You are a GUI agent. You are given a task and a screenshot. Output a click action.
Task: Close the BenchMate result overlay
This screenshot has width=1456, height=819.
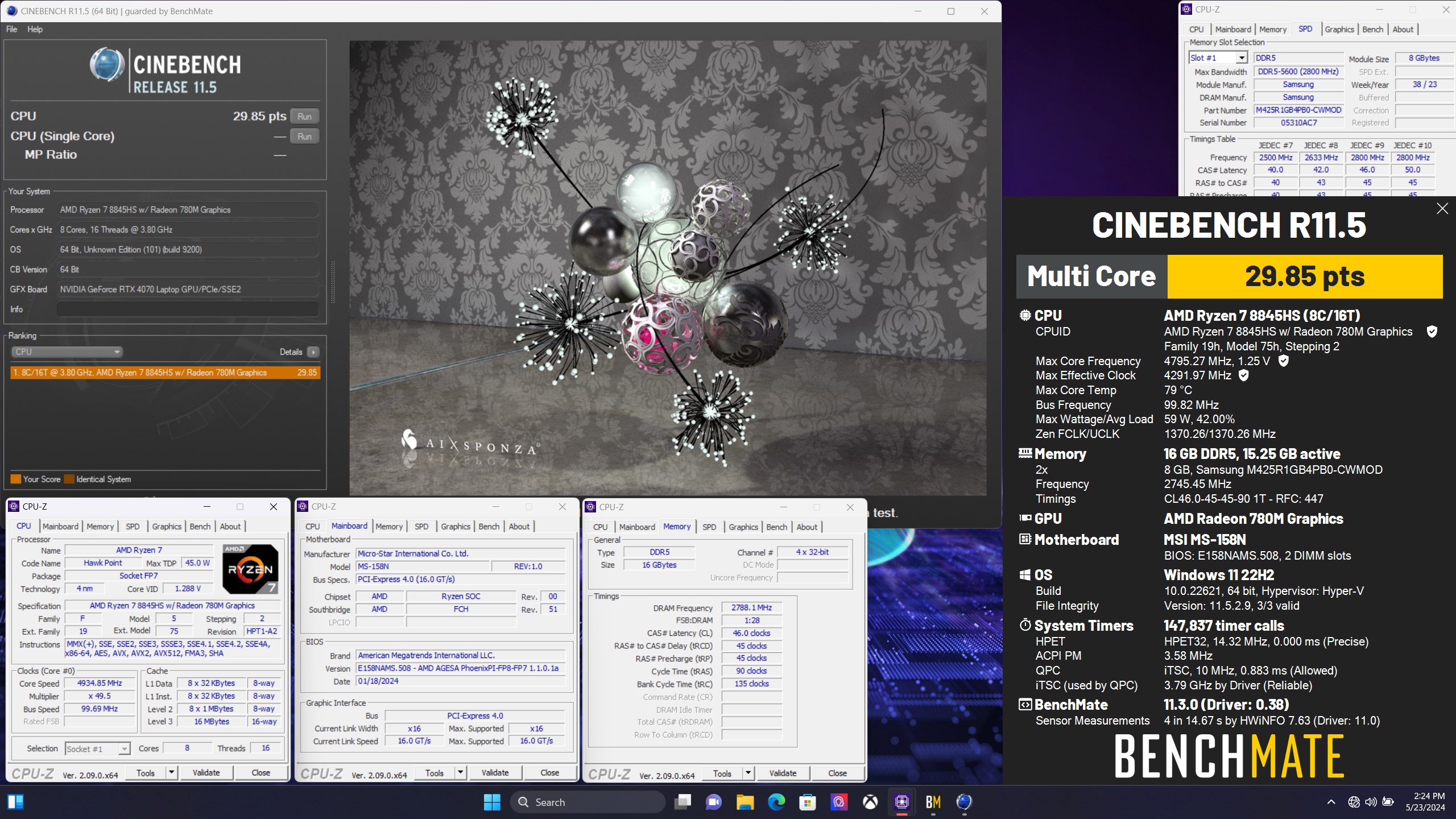coord(1442,209)
